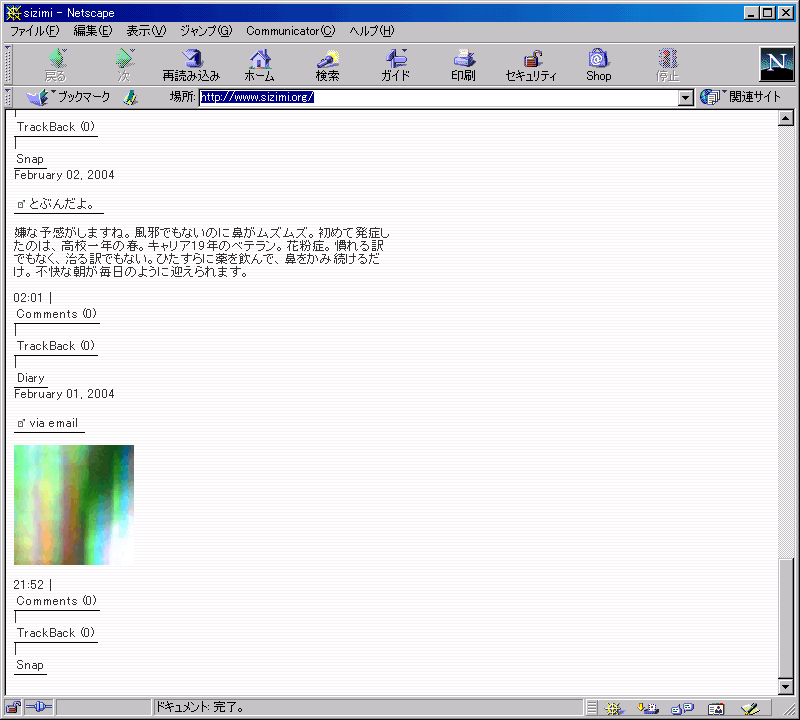Click the page location proxy icon

coord(131,97)
